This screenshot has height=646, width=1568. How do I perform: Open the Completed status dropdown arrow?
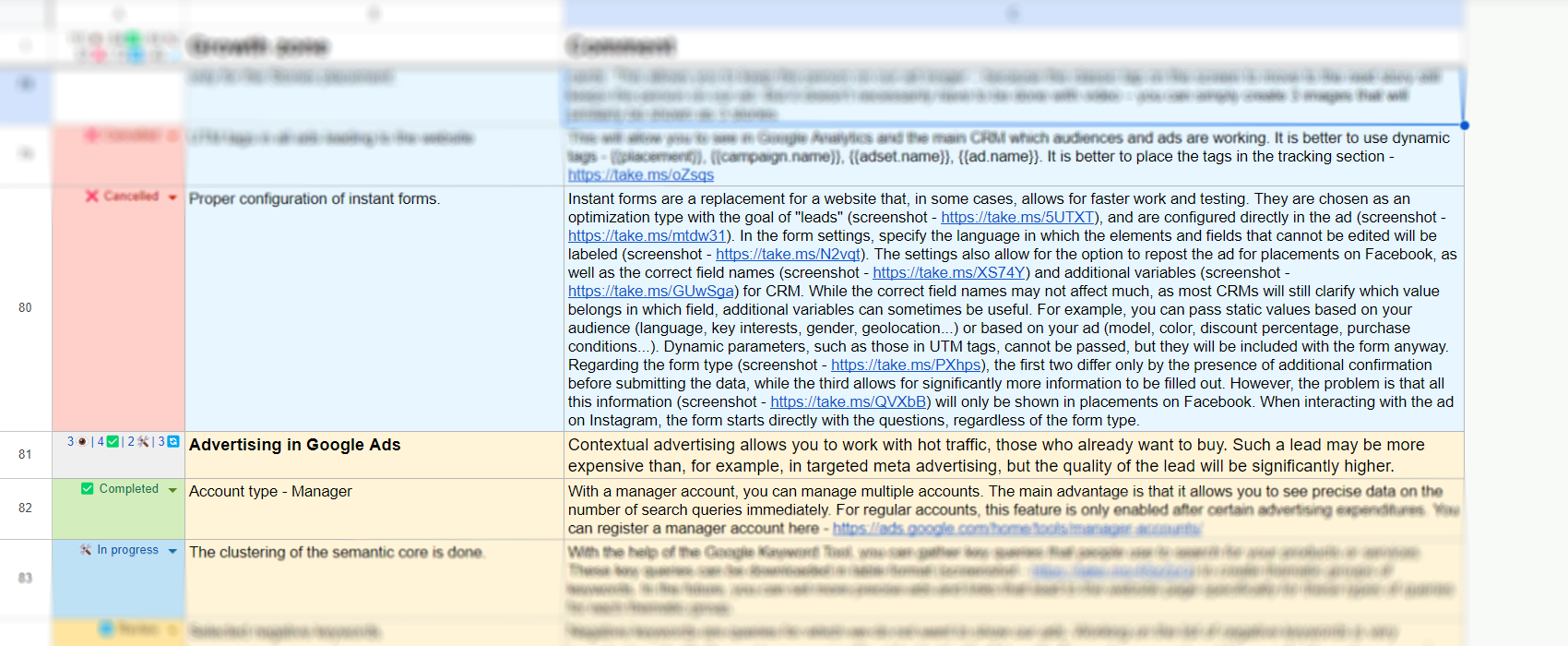[172, 490]
